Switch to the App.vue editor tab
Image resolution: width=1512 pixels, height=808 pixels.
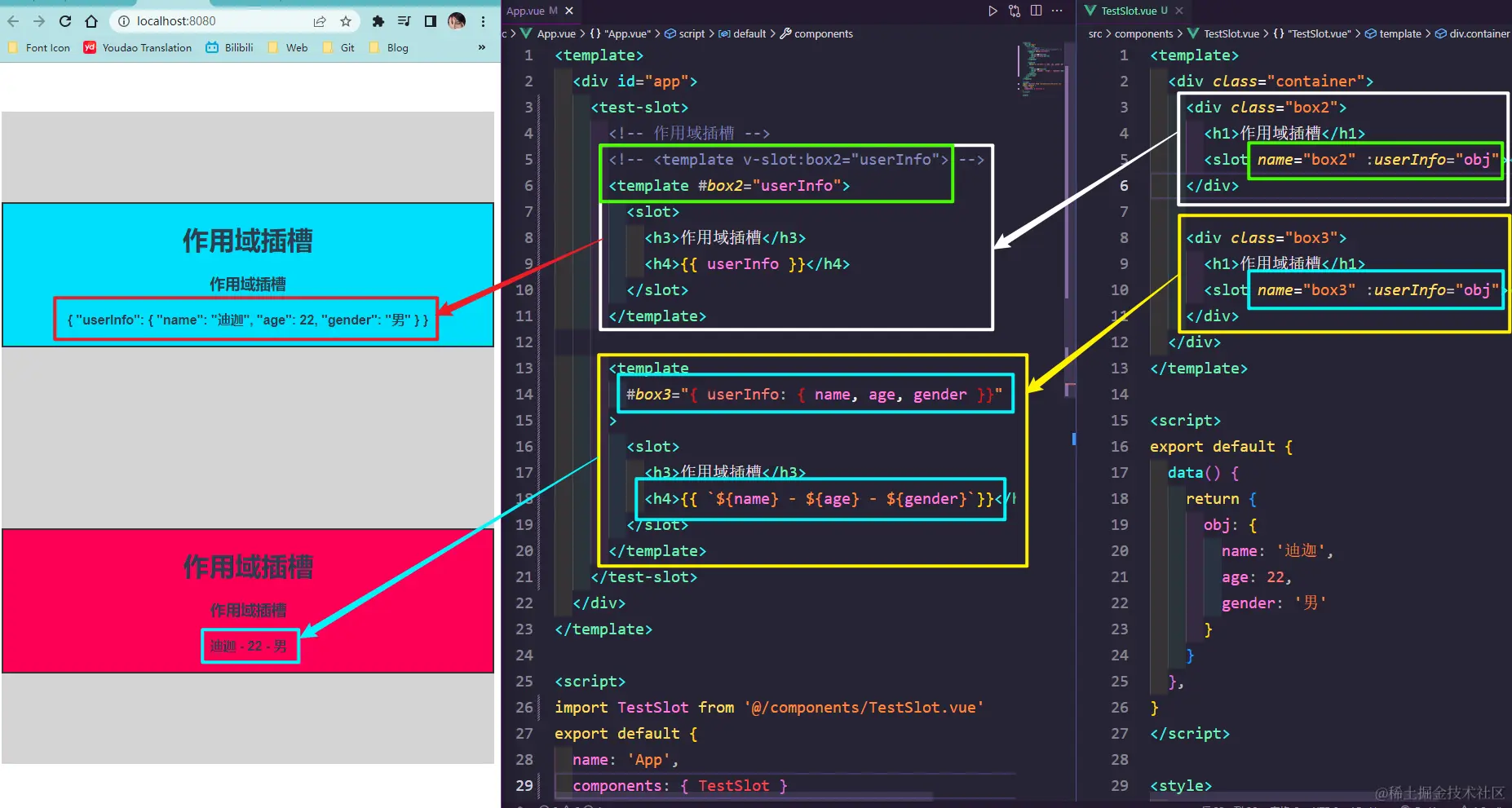click(x=531, y=11)
